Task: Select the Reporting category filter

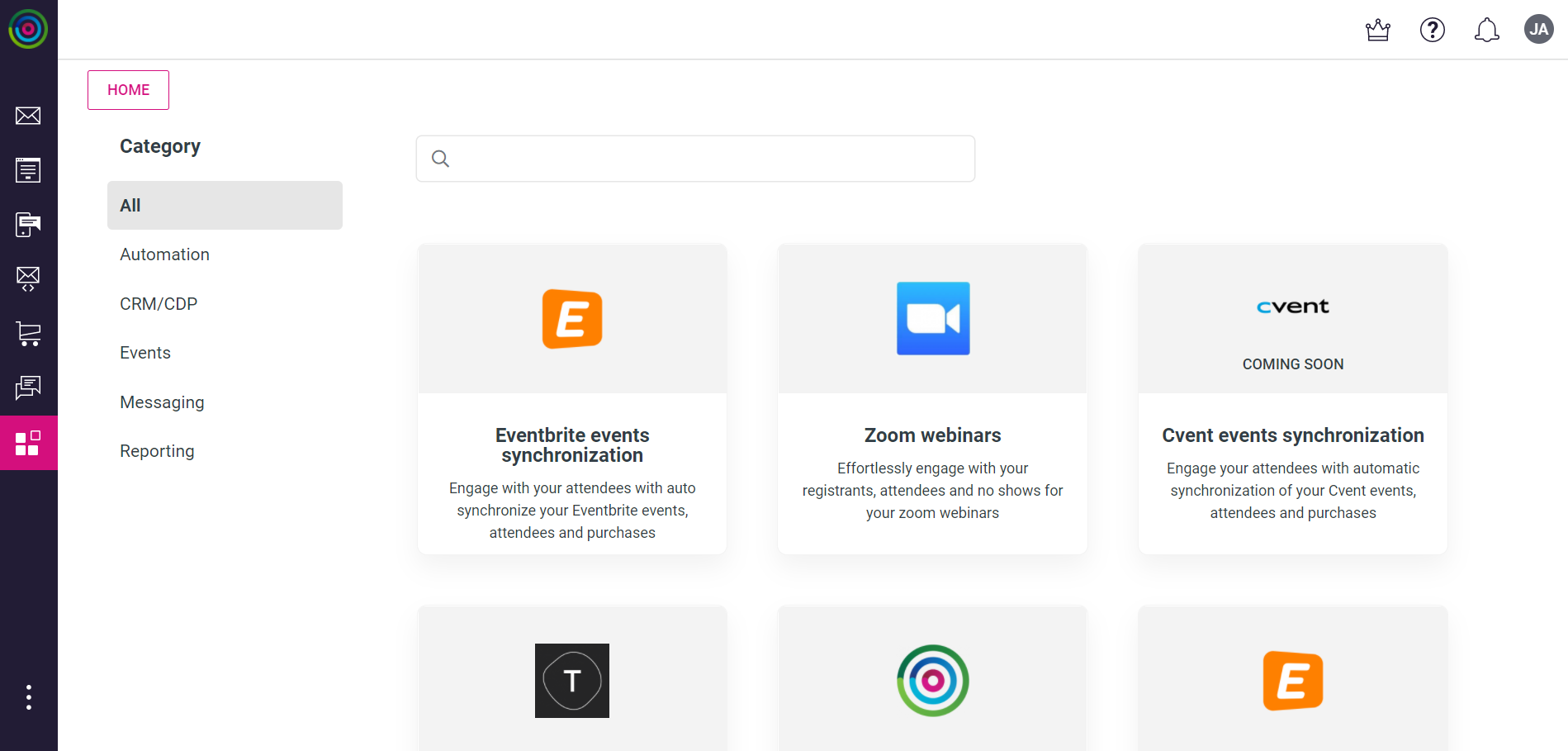Action: 157,450
